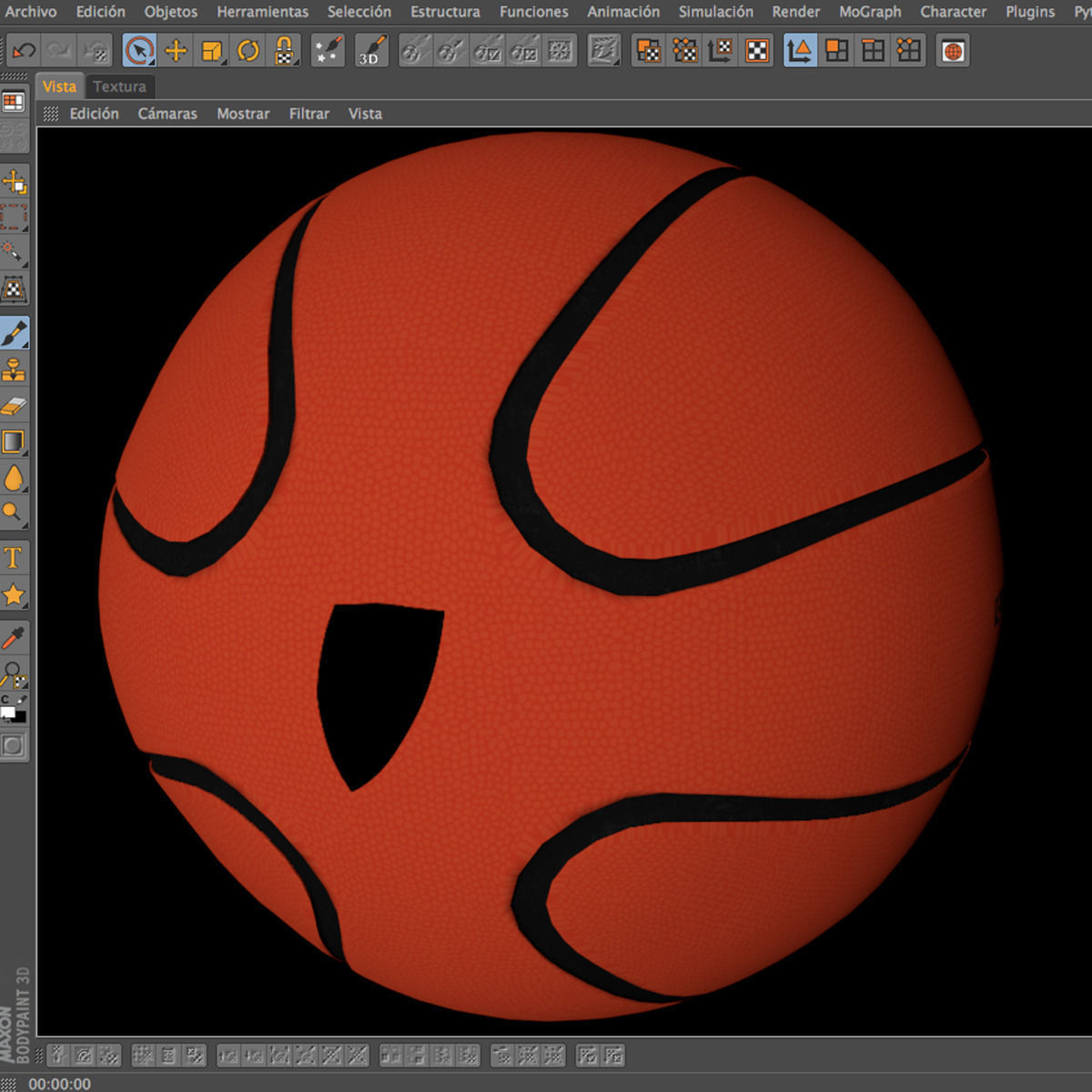Open the Selección menu
The image size is (1092, 1092).
[x=359, y=12]
